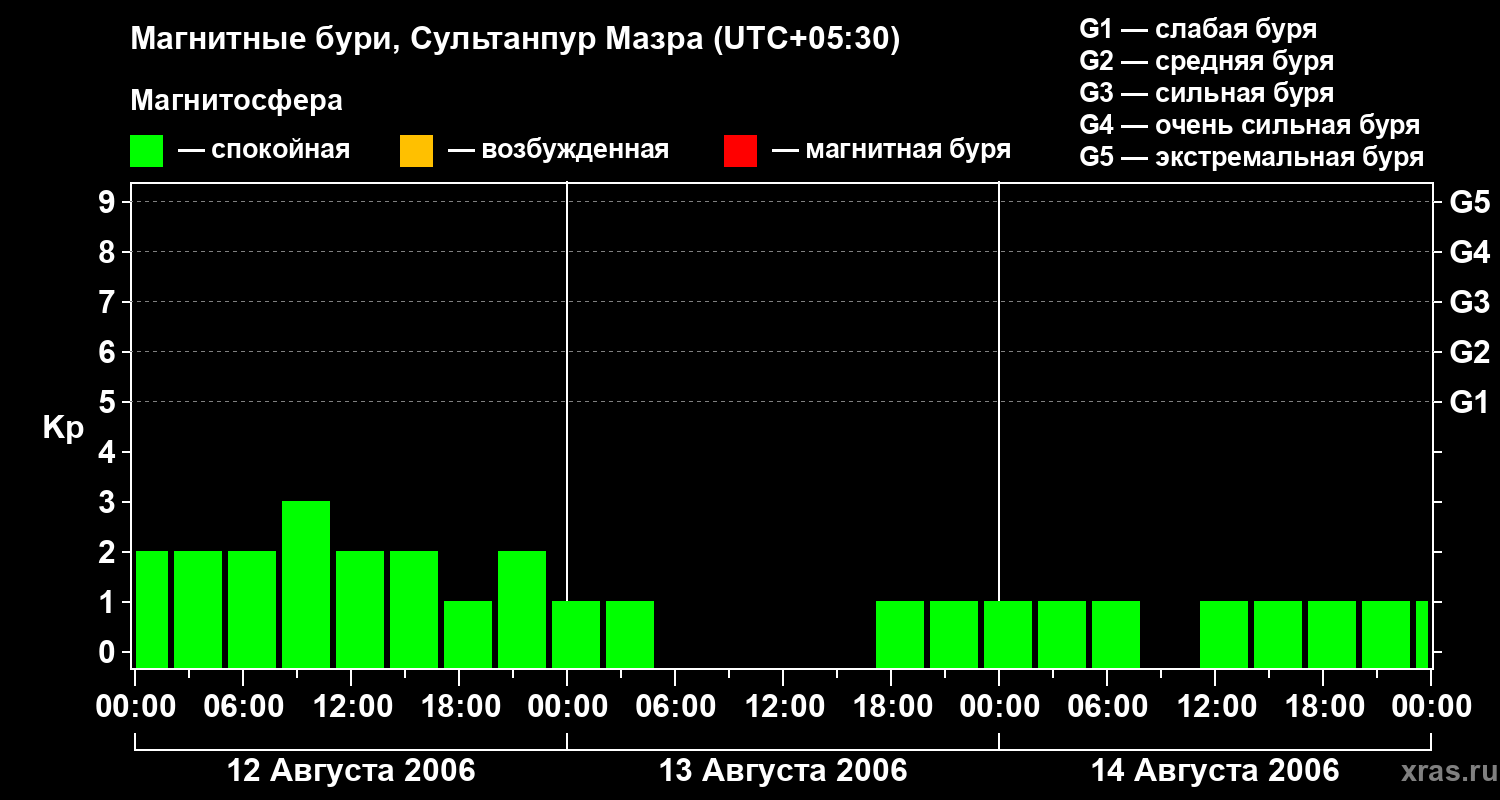Click the green 'спокойная' legend swatch
1500x800 pixels.
(x=147, y=151)
